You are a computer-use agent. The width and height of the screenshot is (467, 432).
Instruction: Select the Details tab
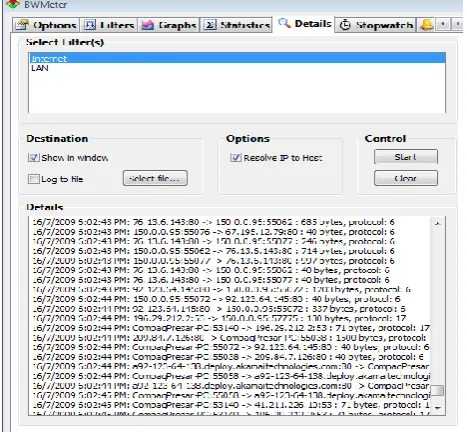pos(304,24)
